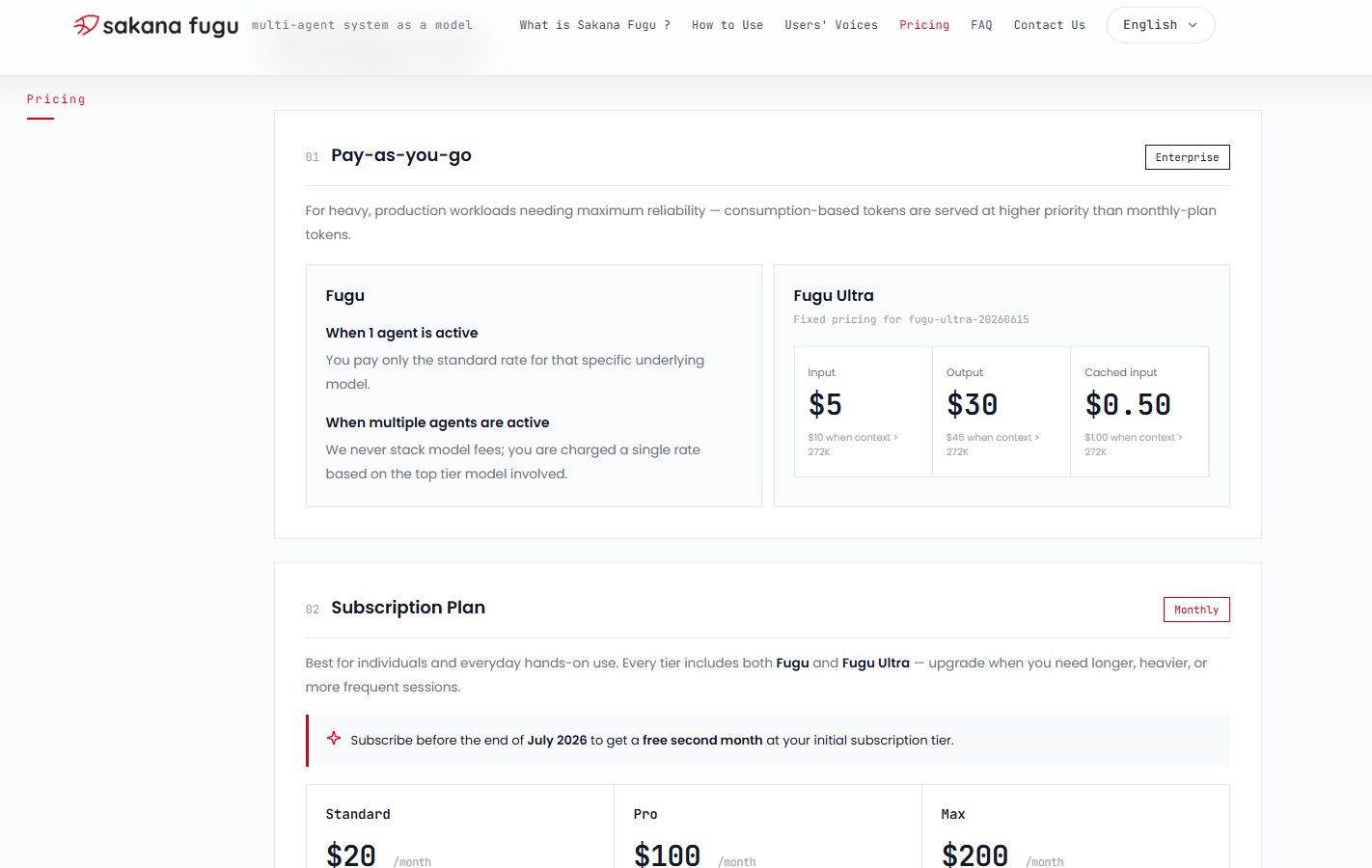Select the Pricing sidebar tab
The image size is (1372, 868).
(x=56, y=99)
